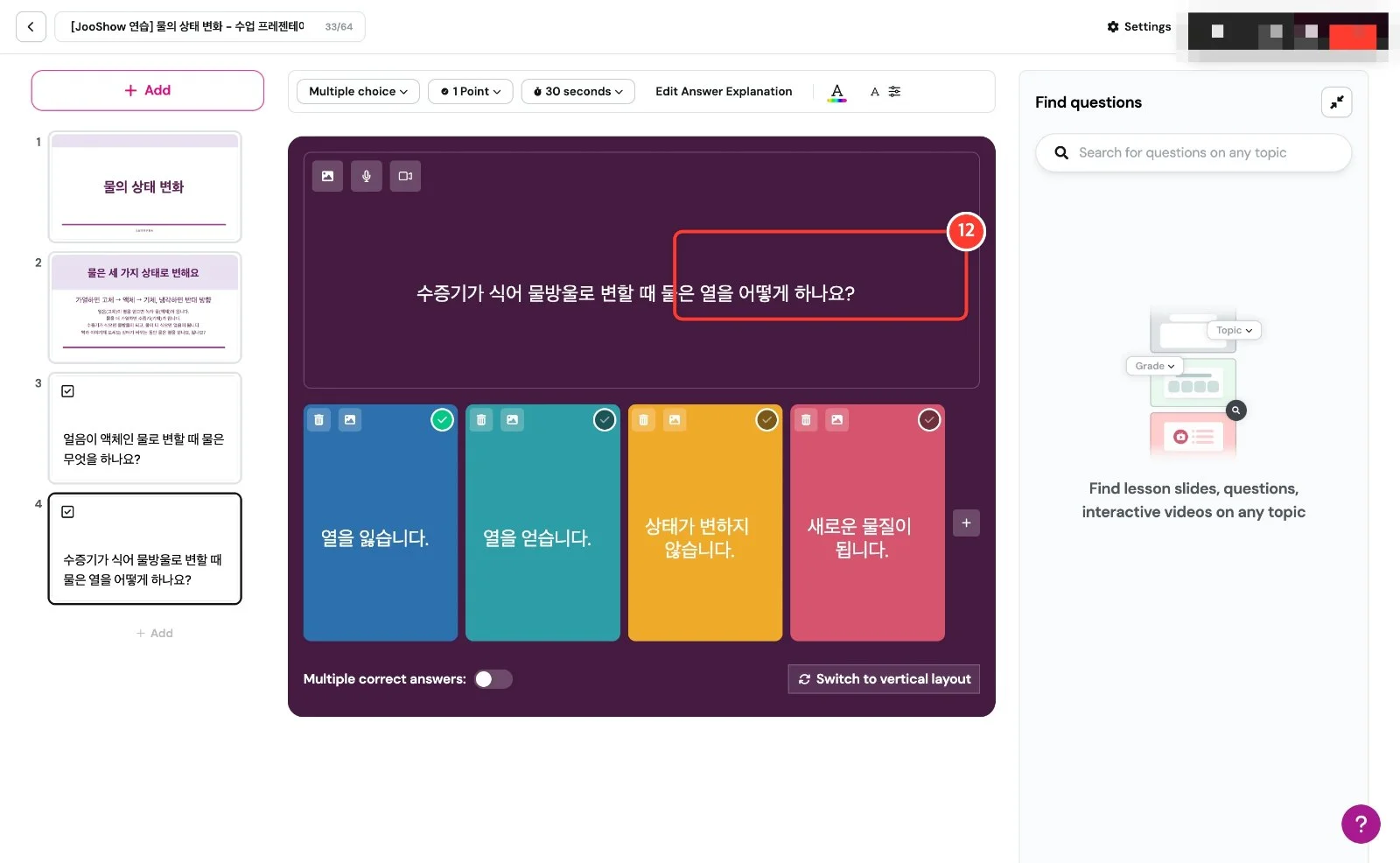Viewport: 1400px width, 863px height.
Task: Select slide 3 question about 얼음이 액체인 물로
Action: tap(145, 428)
